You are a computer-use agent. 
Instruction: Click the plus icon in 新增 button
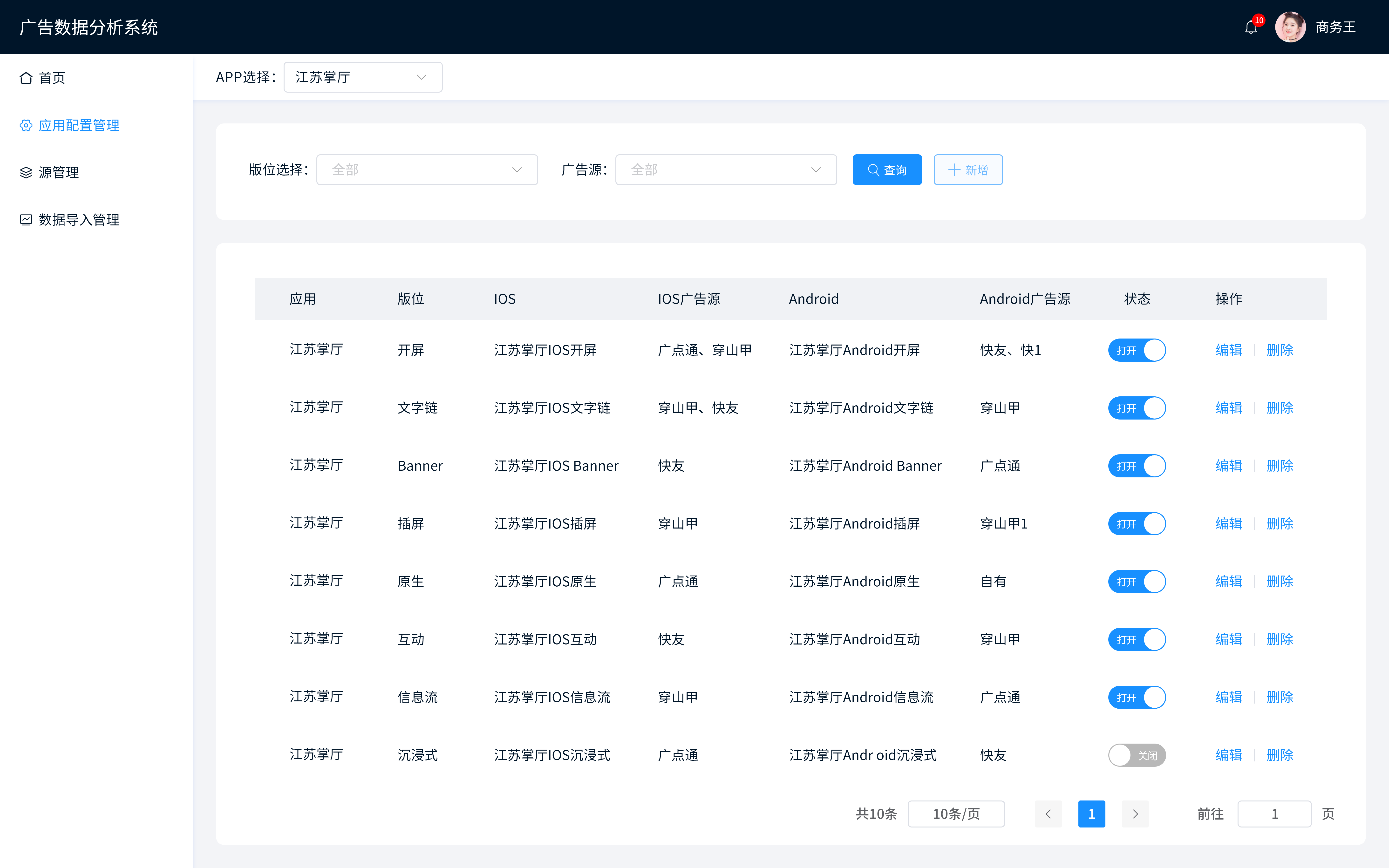pos(954,170)
